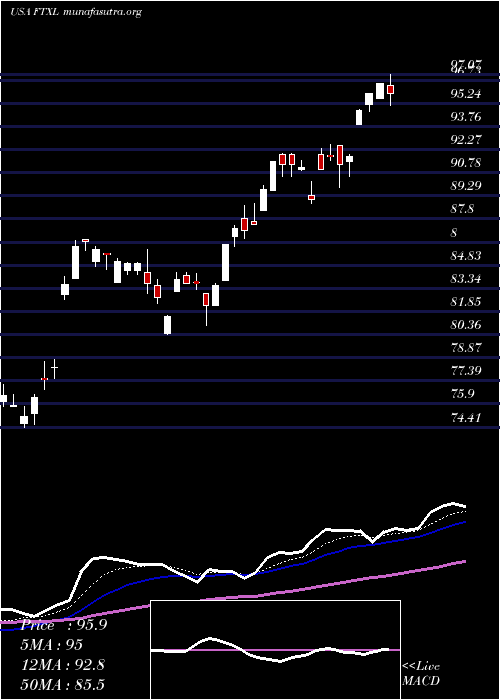Click the USA FTXL munafasutra.org chart title
This screenshot has height=700, width=500.
[75, 12]
